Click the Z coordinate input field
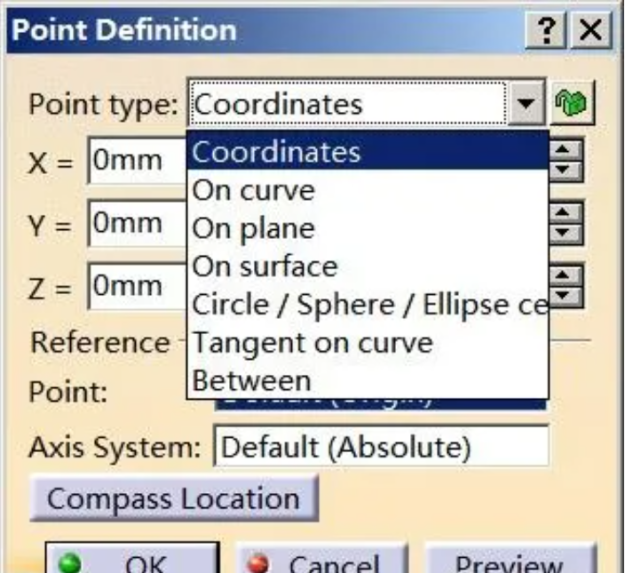This screenshot has width=625, height=573. coord(137,287)
